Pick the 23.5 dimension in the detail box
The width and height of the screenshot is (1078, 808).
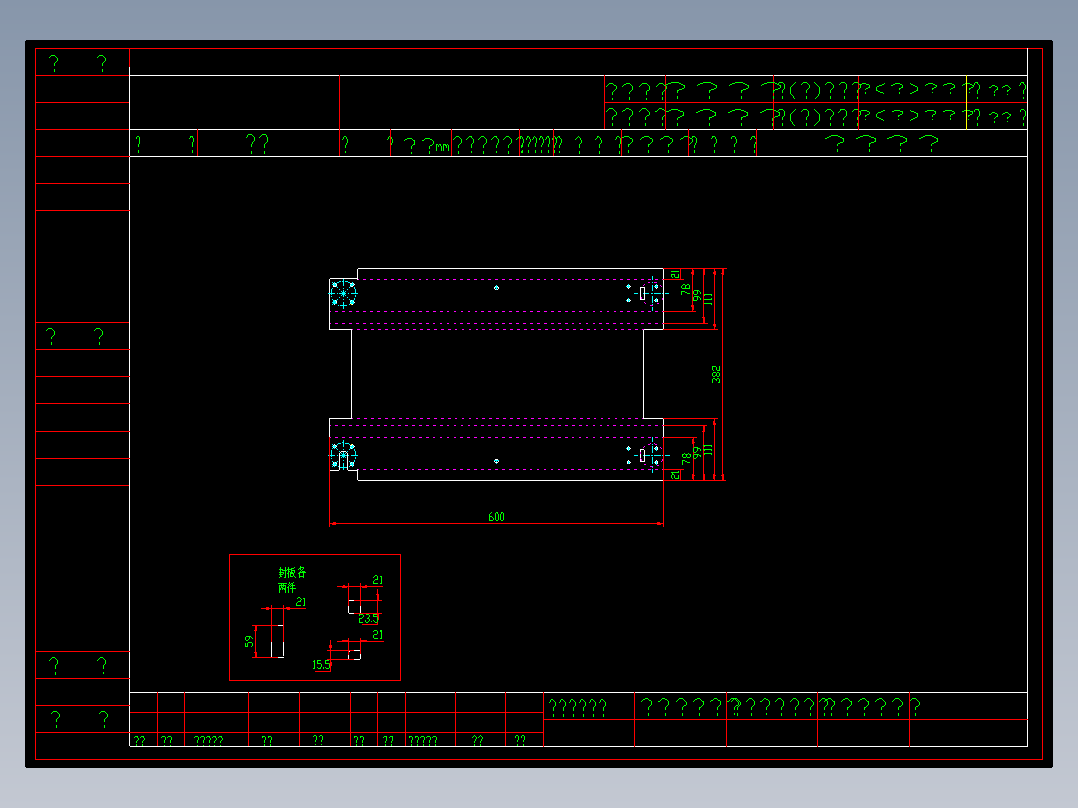point(368,619)
